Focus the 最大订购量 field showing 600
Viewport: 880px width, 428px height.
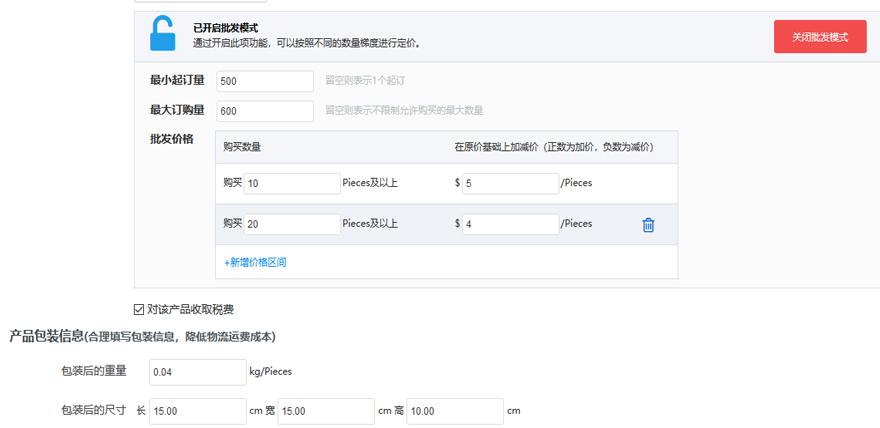(265, 110)
